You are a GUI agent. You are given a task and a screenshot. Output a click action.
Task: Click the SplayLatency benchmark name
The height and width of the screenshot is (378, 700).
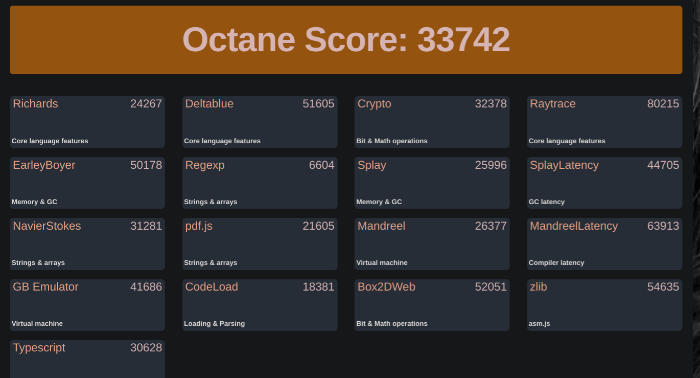click(x=564, y=165)
